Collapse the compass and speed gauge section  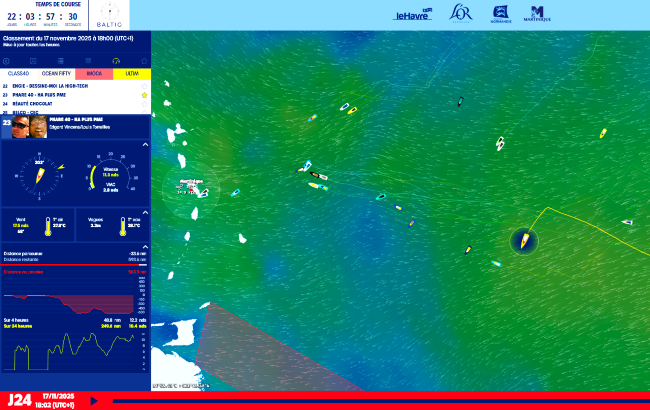click(144, 146)
